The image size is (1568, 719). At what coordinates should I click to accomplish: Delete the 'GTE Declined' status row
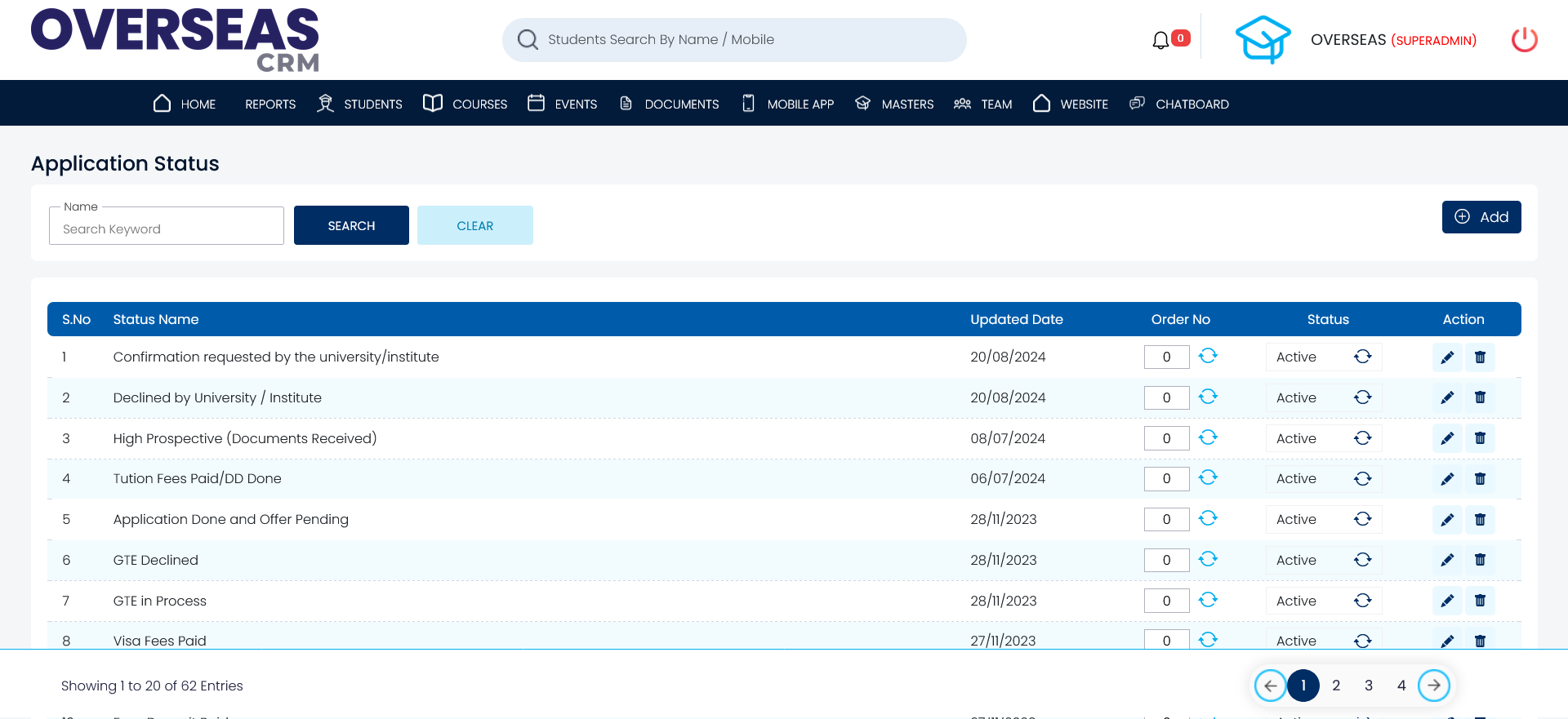coord(1480,560)
